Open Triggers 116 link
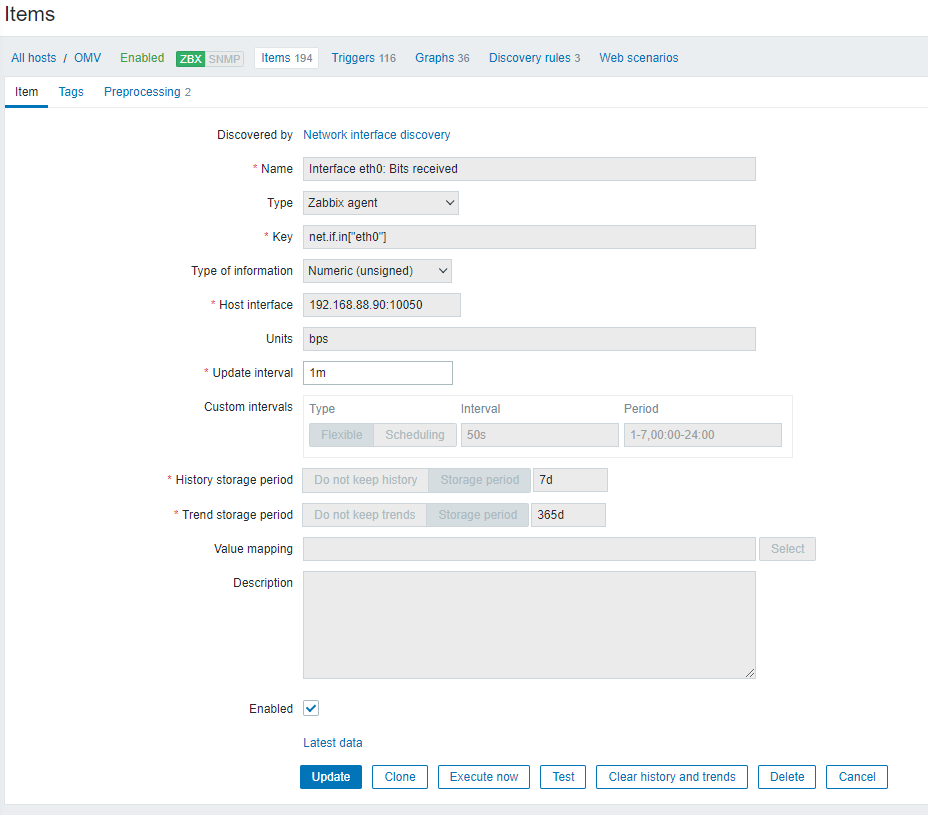Viewport: 928px width, 815px height. 363,58
